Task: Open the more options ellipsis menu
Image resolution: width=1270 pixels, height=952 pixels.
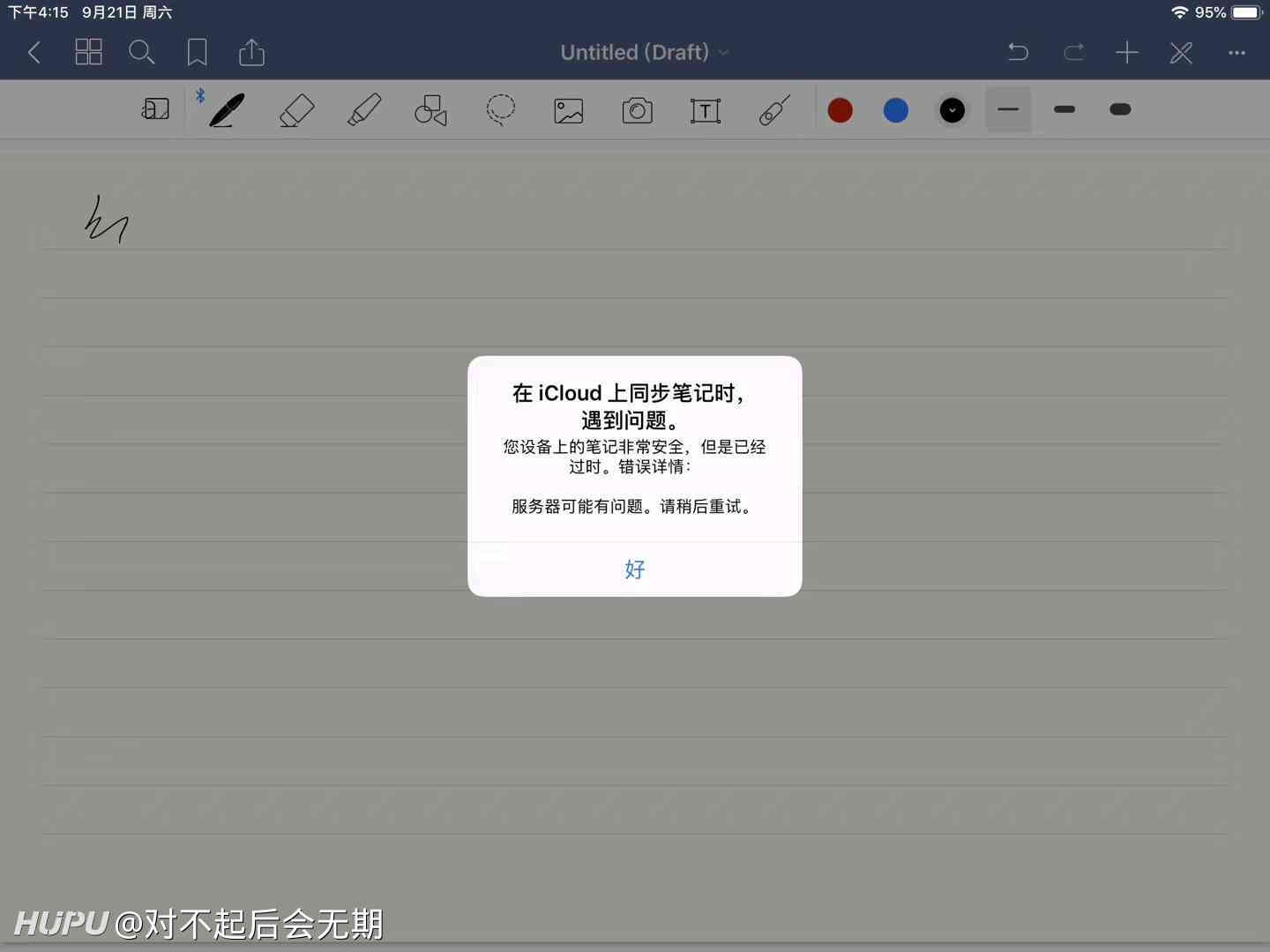Action: point(1236,53)
